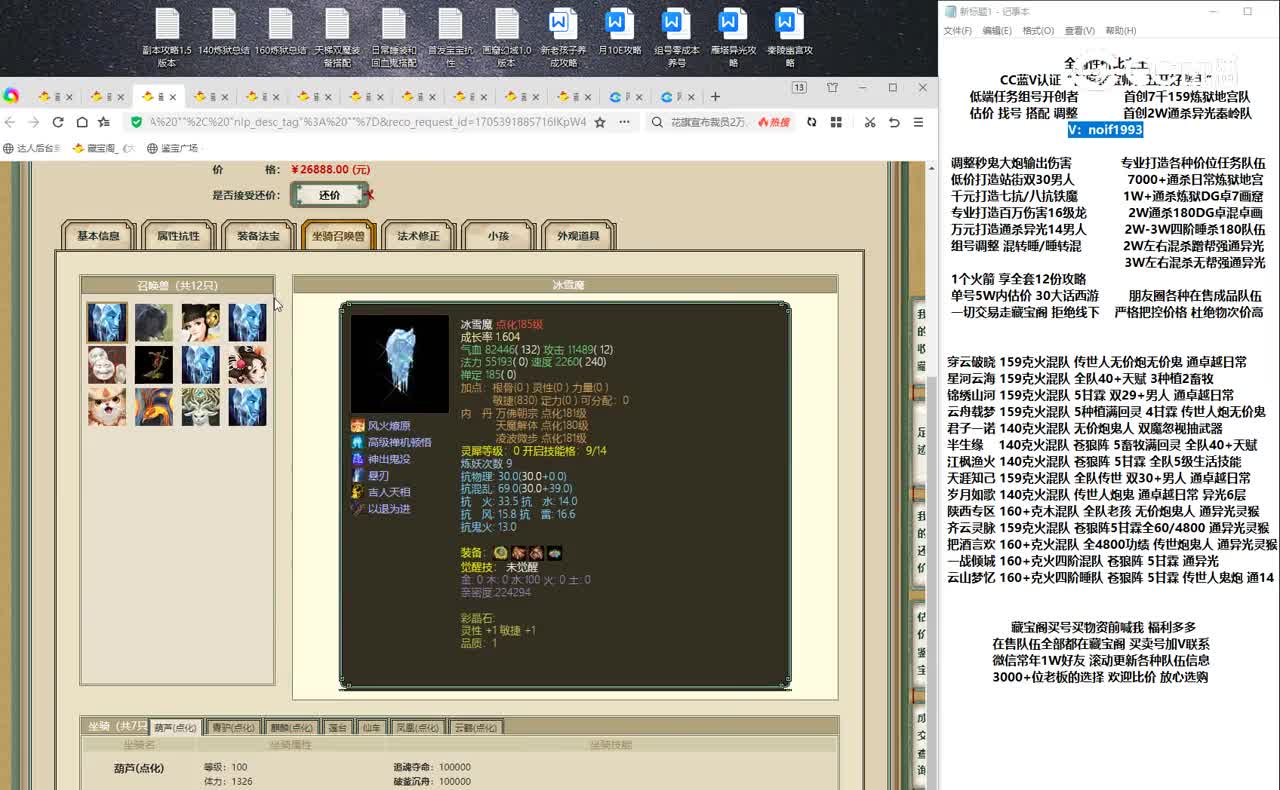
Task: Select the girl with gold headdress pet
Action: (200, 323)
